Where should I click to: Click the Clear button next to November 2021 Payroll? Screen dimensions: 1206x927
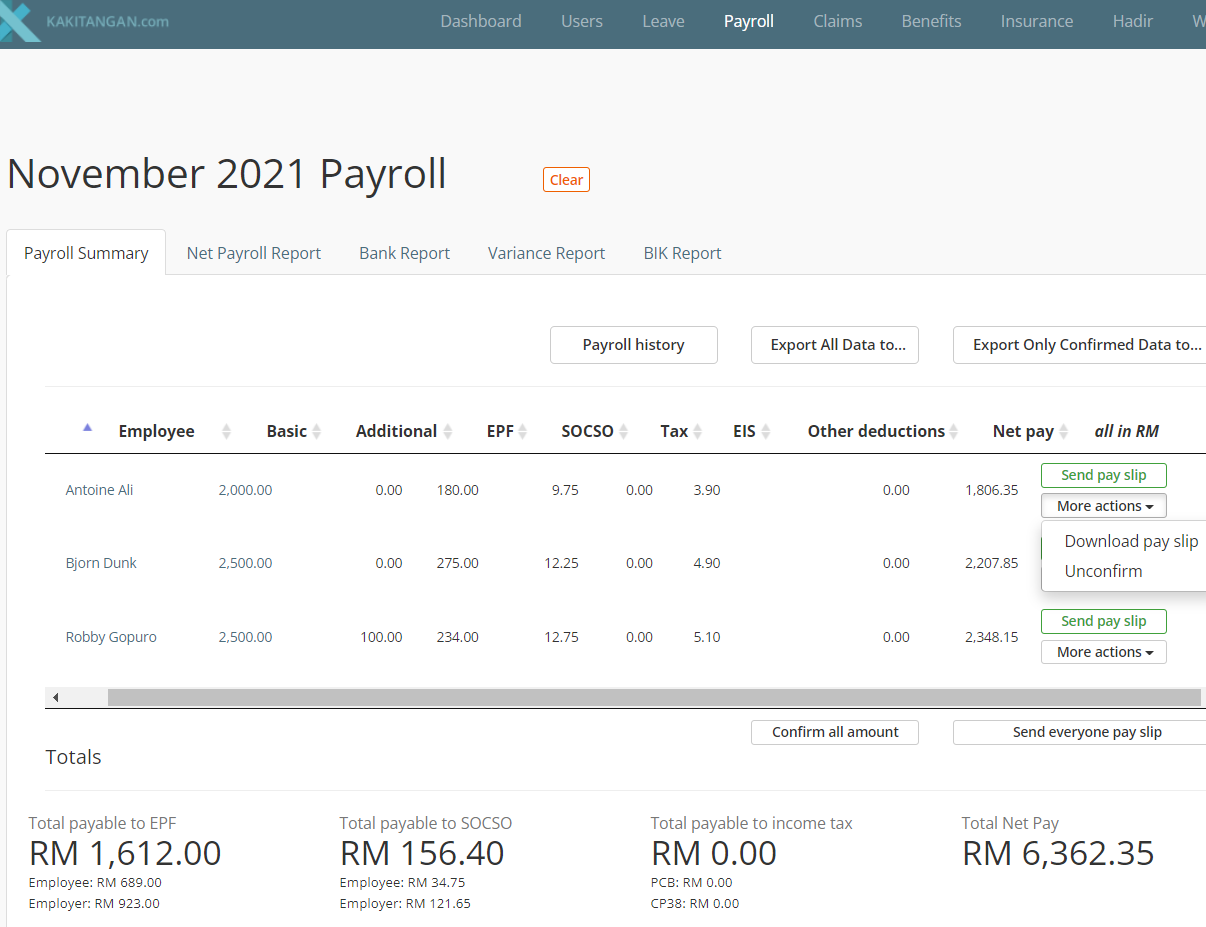566,179
